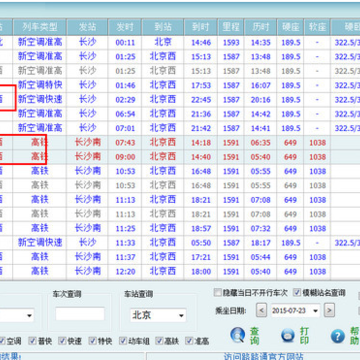Select the duration 18:17 cell
360x360 pixels.
260,243
